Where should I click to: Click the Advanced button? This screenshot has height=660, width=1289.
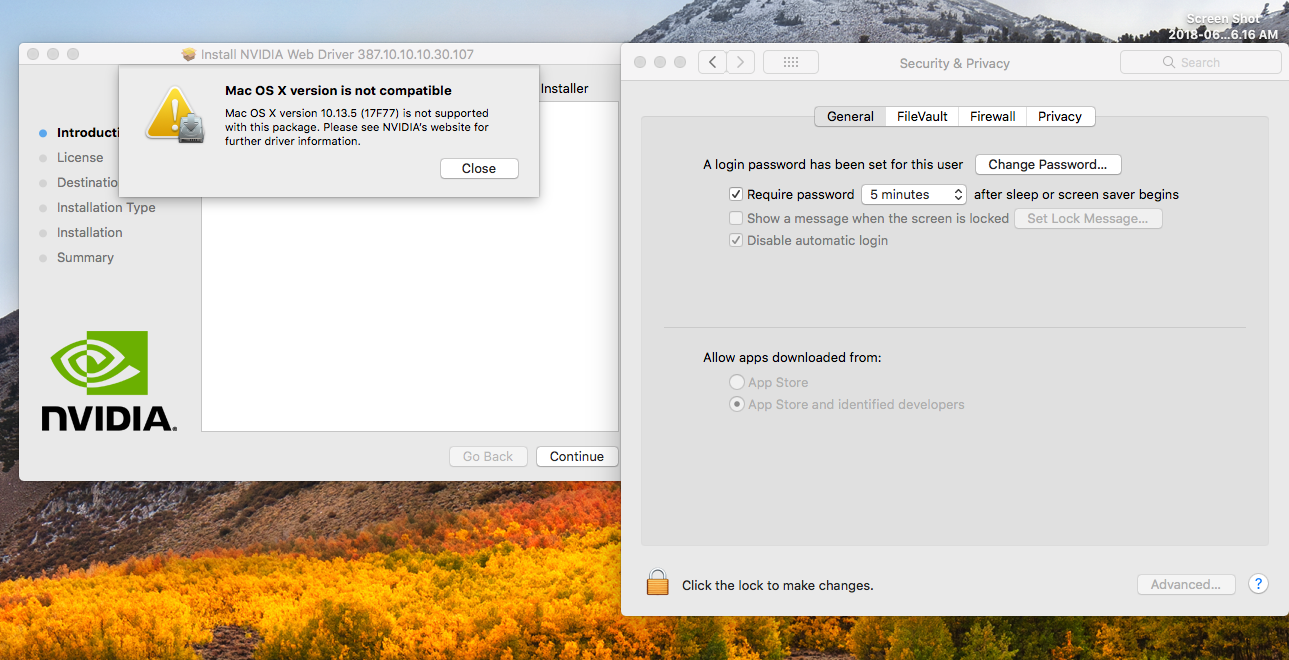click(x=1186, y=584)
